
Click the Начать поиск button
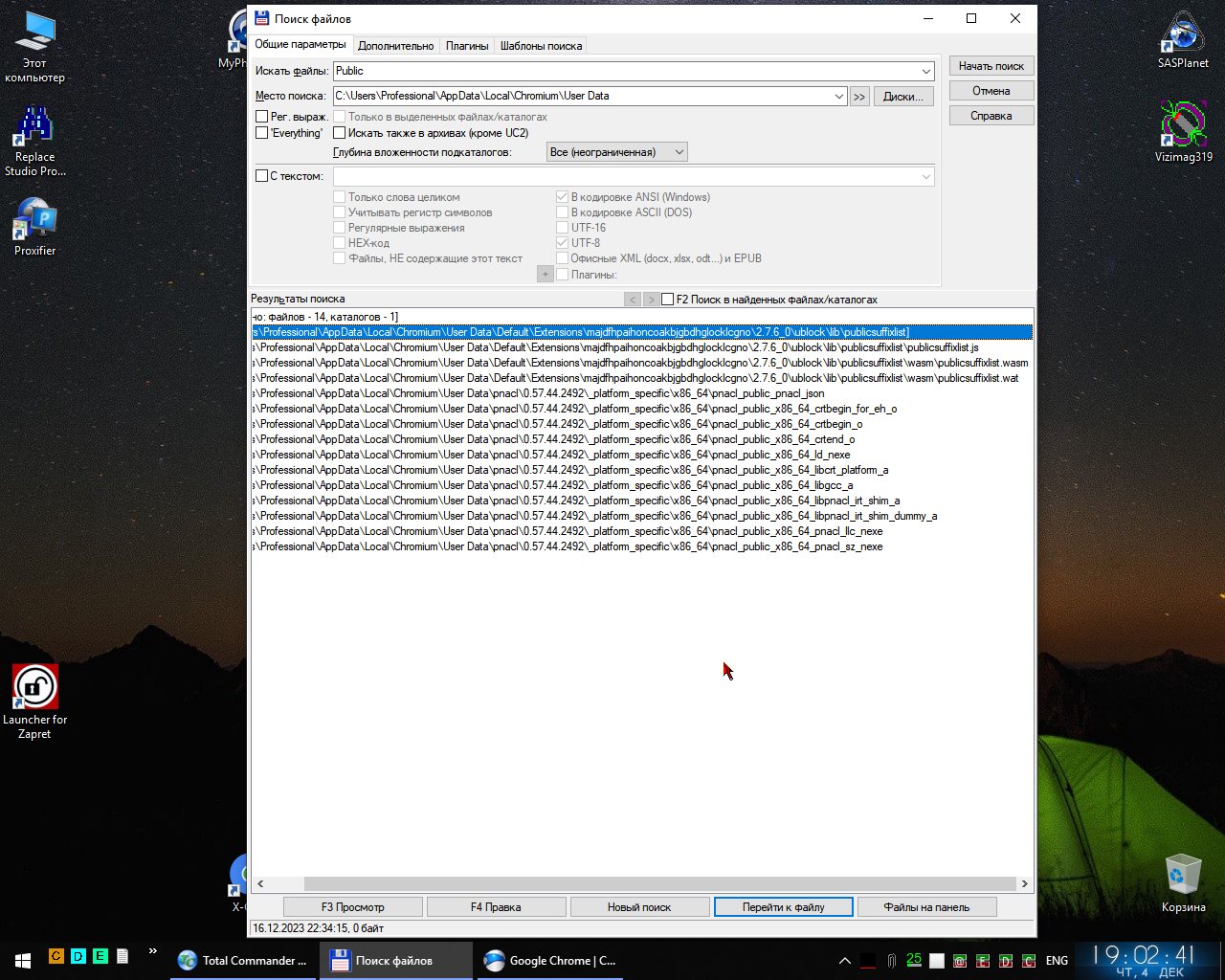coord(991,66)
